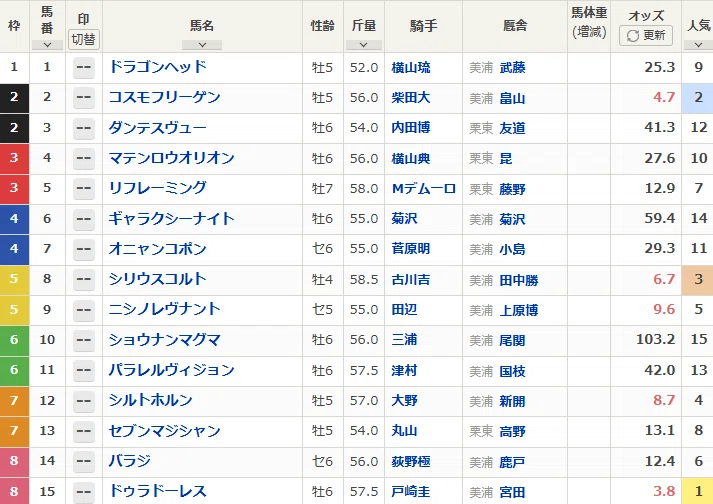This screenshot has height=504, width=713.
Task: Open trainer 武藤 stable page
Action: (x=512, y=68)
